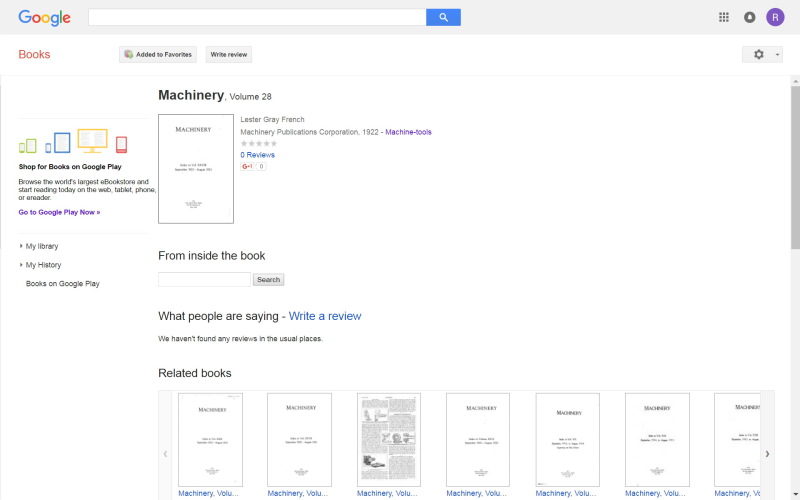Viewport: 800px width, 500px height.
Task: Click the blue search magnifier button
Action: [x=443, y=17]
